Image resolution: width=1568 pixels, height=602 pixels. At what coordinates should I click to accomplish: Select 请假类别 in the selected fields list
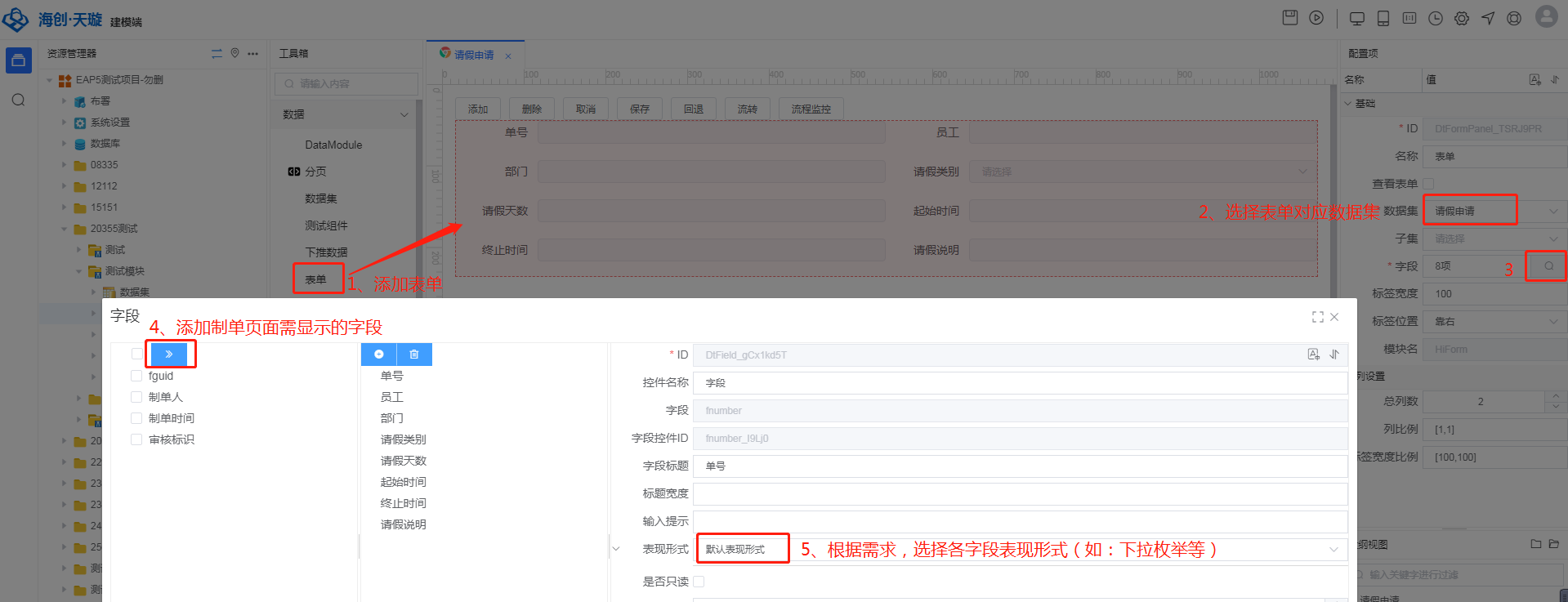403,439
